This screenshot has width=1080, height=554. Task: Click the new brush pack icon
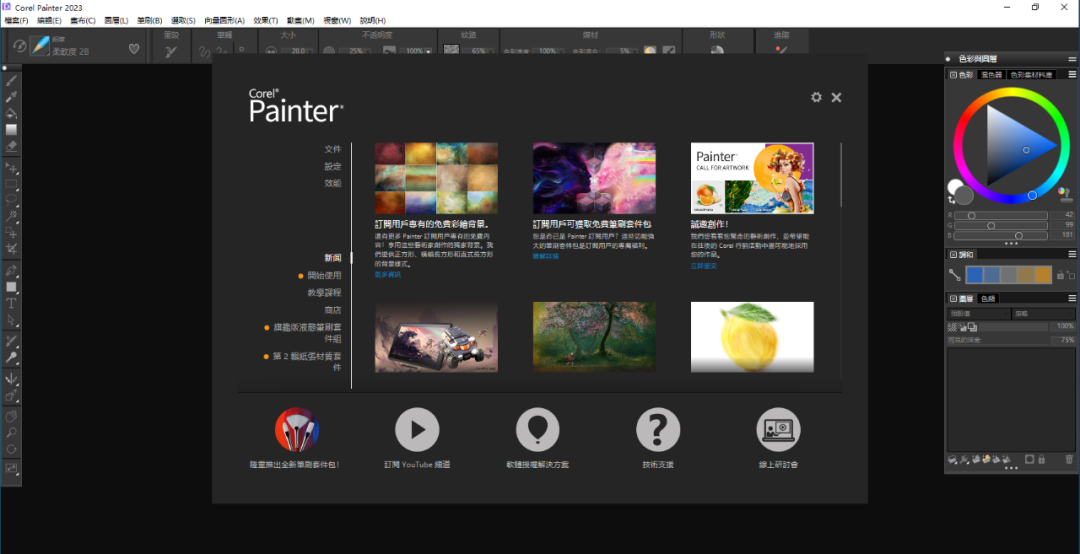pos(296,429)
